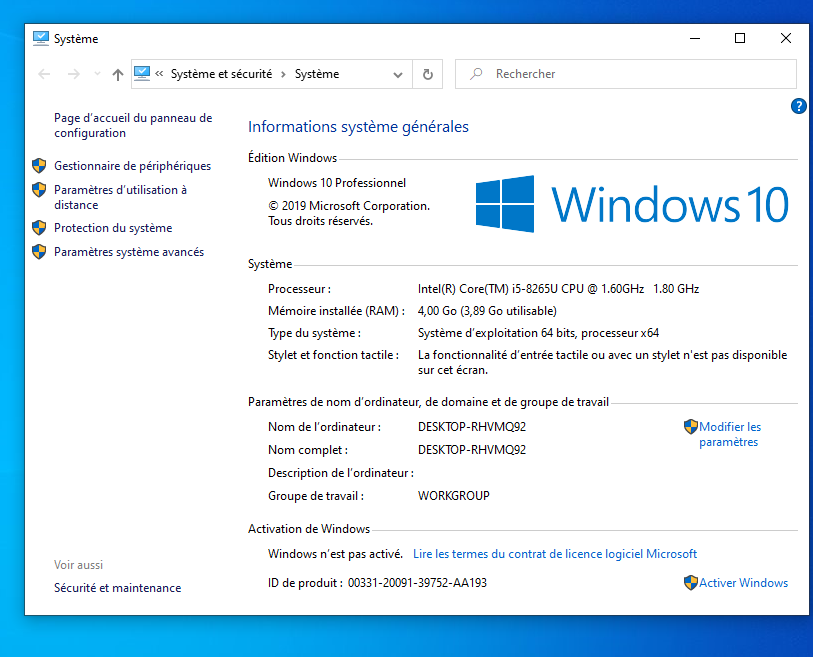Screen dimensions: 813x657
Task: Click shield icon beside Paramètres d'utilisation à distance
Action: (39, 190)
